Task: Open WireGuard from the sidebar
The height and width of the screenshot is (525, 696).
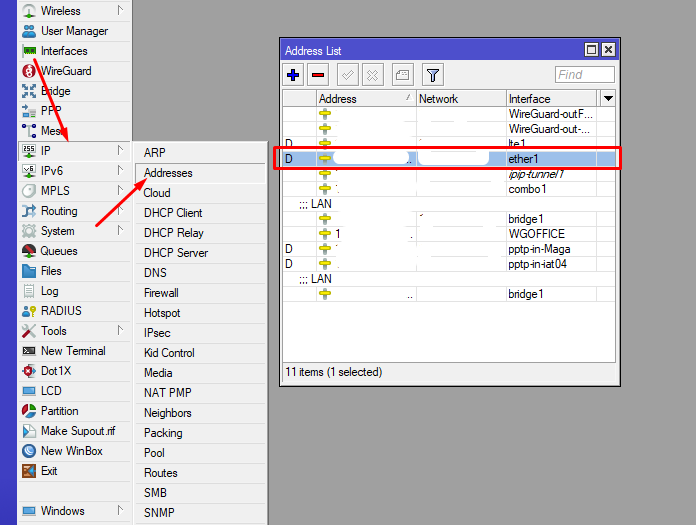Action: [65, 71]
